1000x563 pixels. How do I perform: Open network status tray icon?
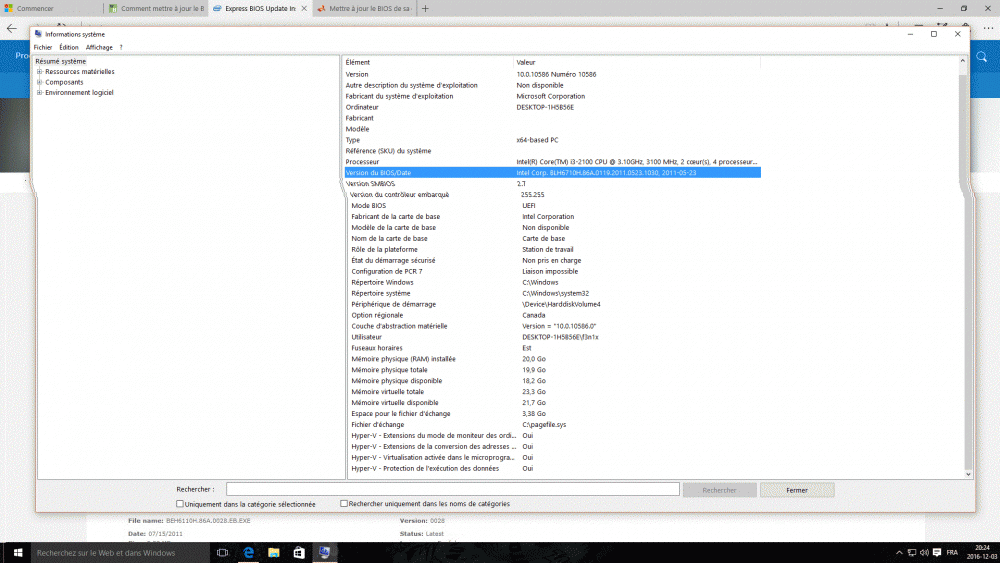[x=912, y=553]
